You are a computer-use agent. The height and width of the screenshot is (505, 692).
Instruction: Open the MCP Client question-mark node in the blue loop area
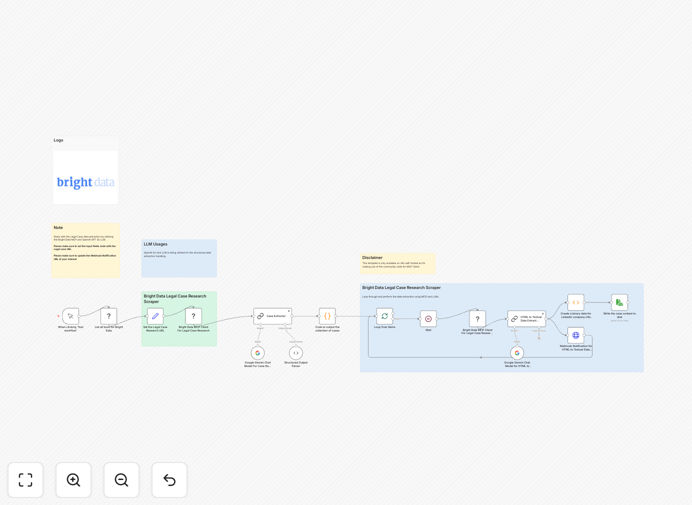[477, 319]
